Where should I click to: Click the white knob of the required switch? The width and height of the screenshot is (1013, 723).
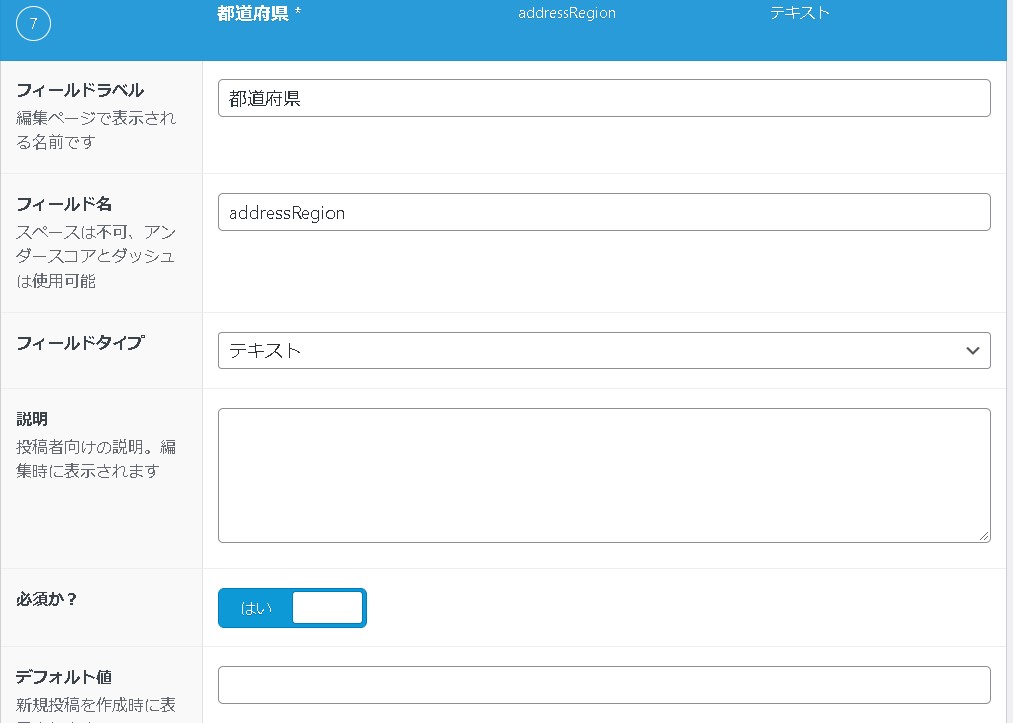[x=327, y=608]
